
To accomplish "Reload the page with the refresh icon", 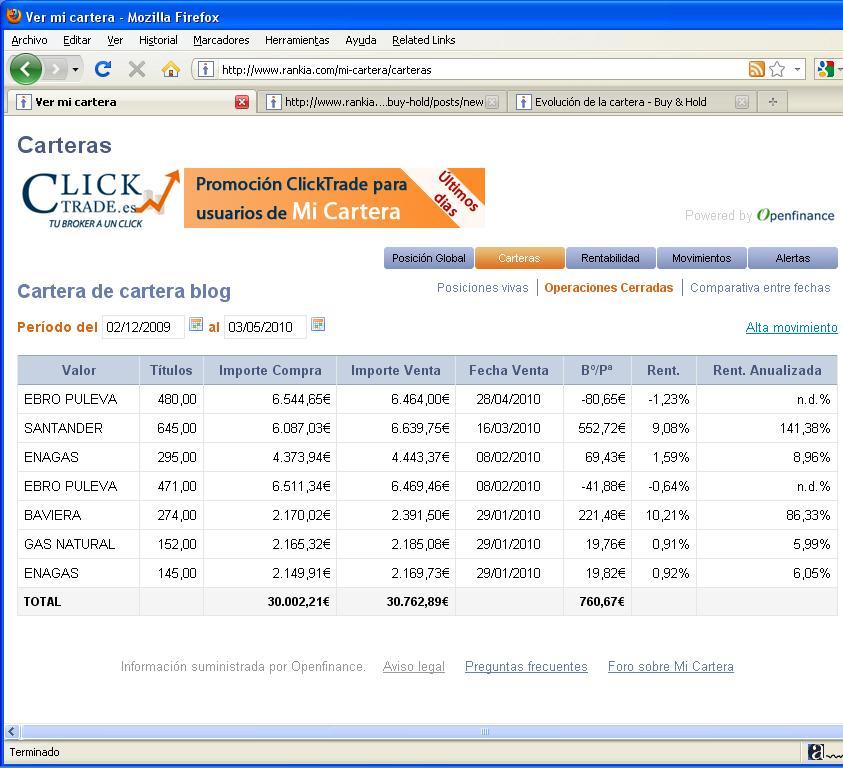I will click(x=102, y=69).
